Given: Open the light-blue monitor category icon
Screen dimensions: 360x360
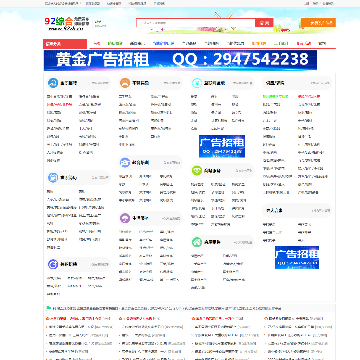Looking at the screenshot, I should pyautogui.click(x=53, y=178).
